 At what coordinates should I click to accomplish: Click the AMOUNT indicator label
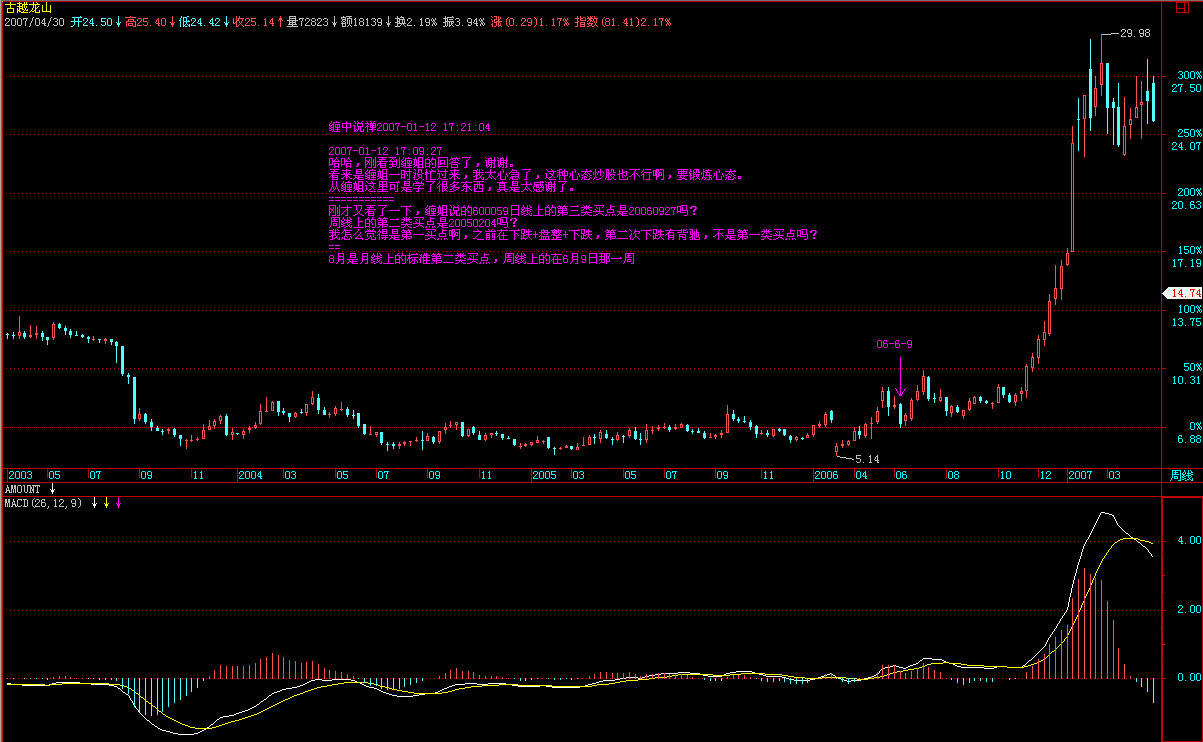click(23, 489)
